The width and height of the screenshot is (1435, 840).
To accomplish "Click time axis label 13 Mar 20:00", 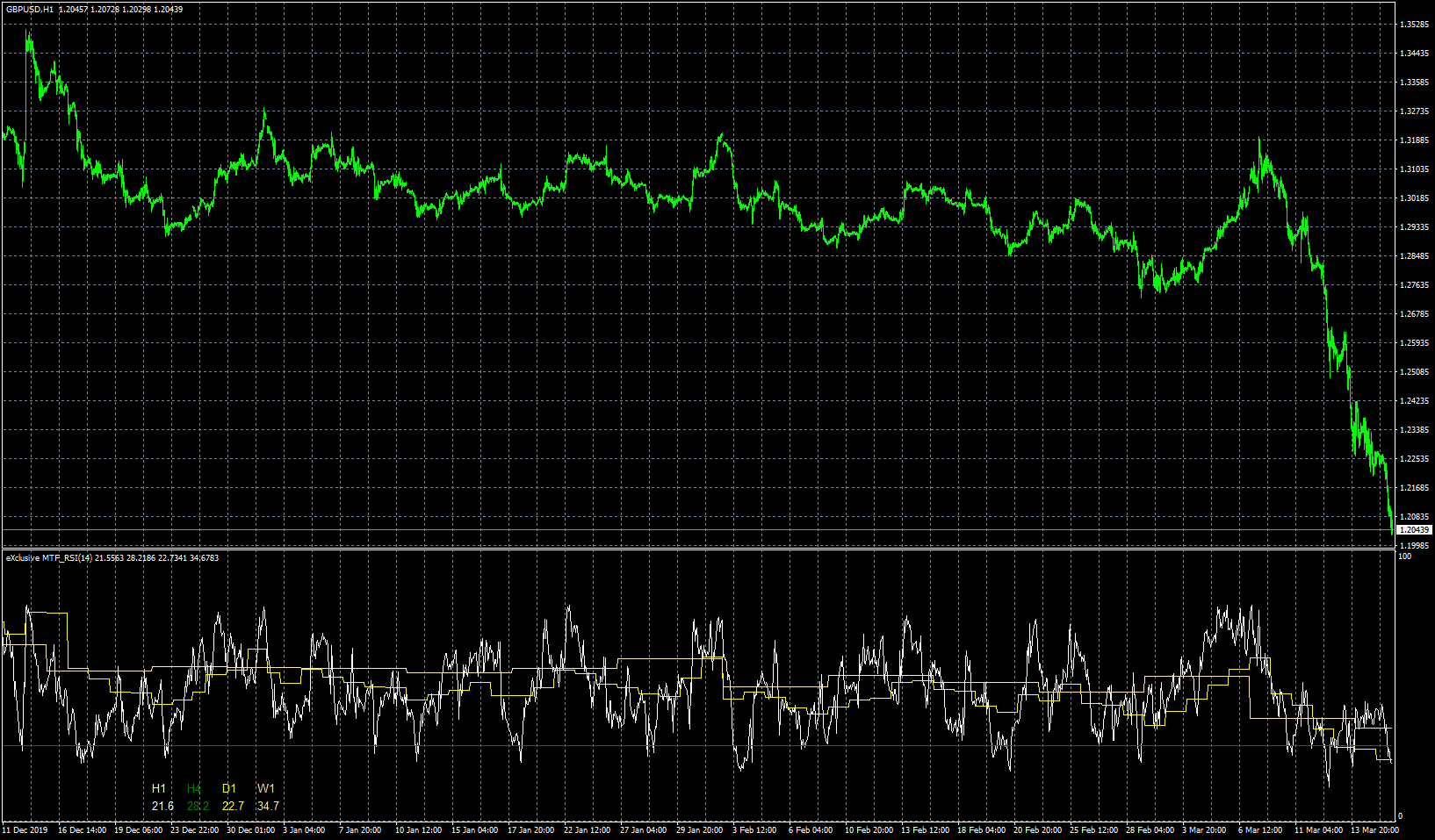I will [1374, 829].
